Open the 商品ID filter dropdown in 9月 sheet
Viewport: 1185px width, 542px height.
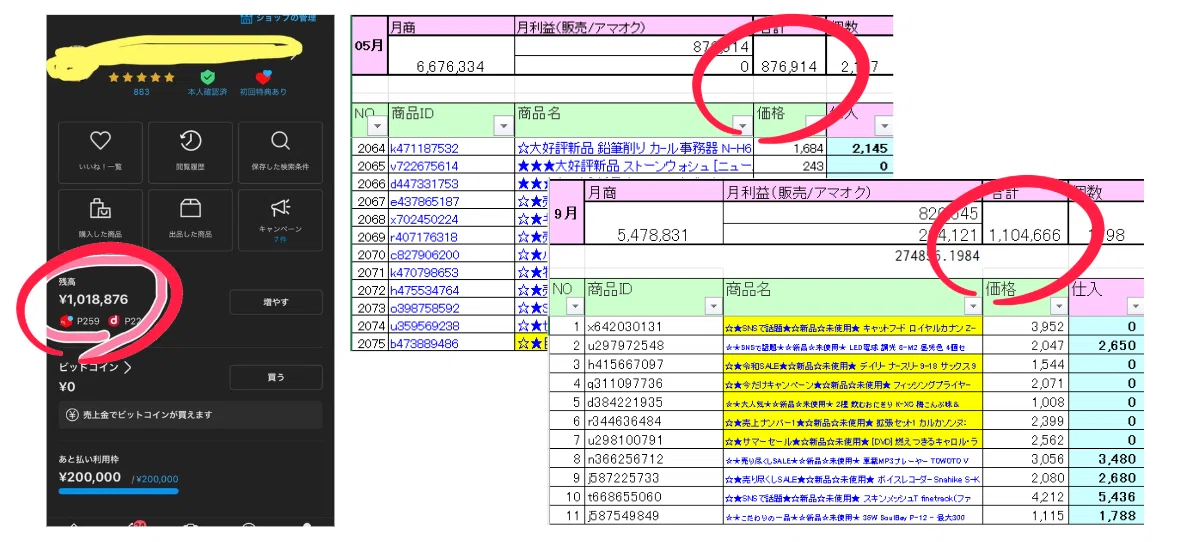click(712, 306)
